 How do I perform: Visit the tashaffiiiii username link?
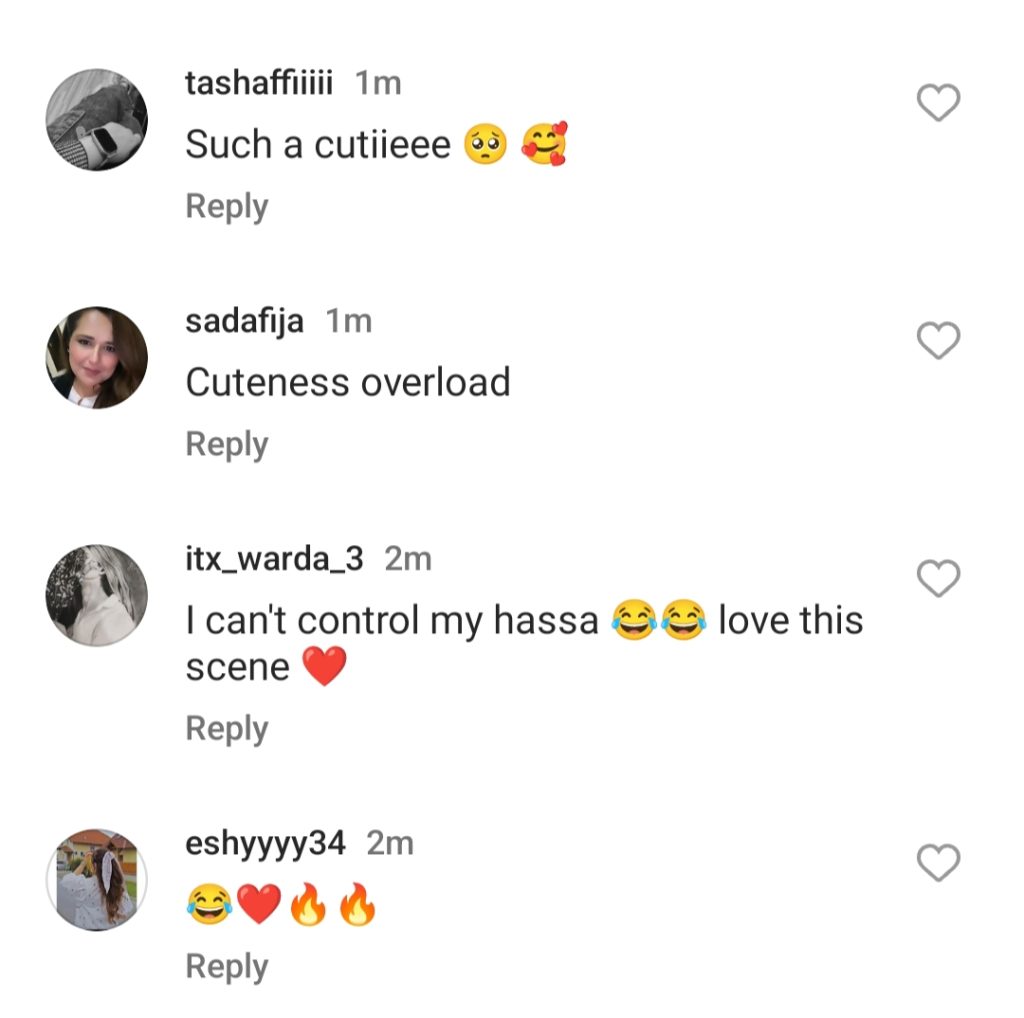click(x=259, y=83)
